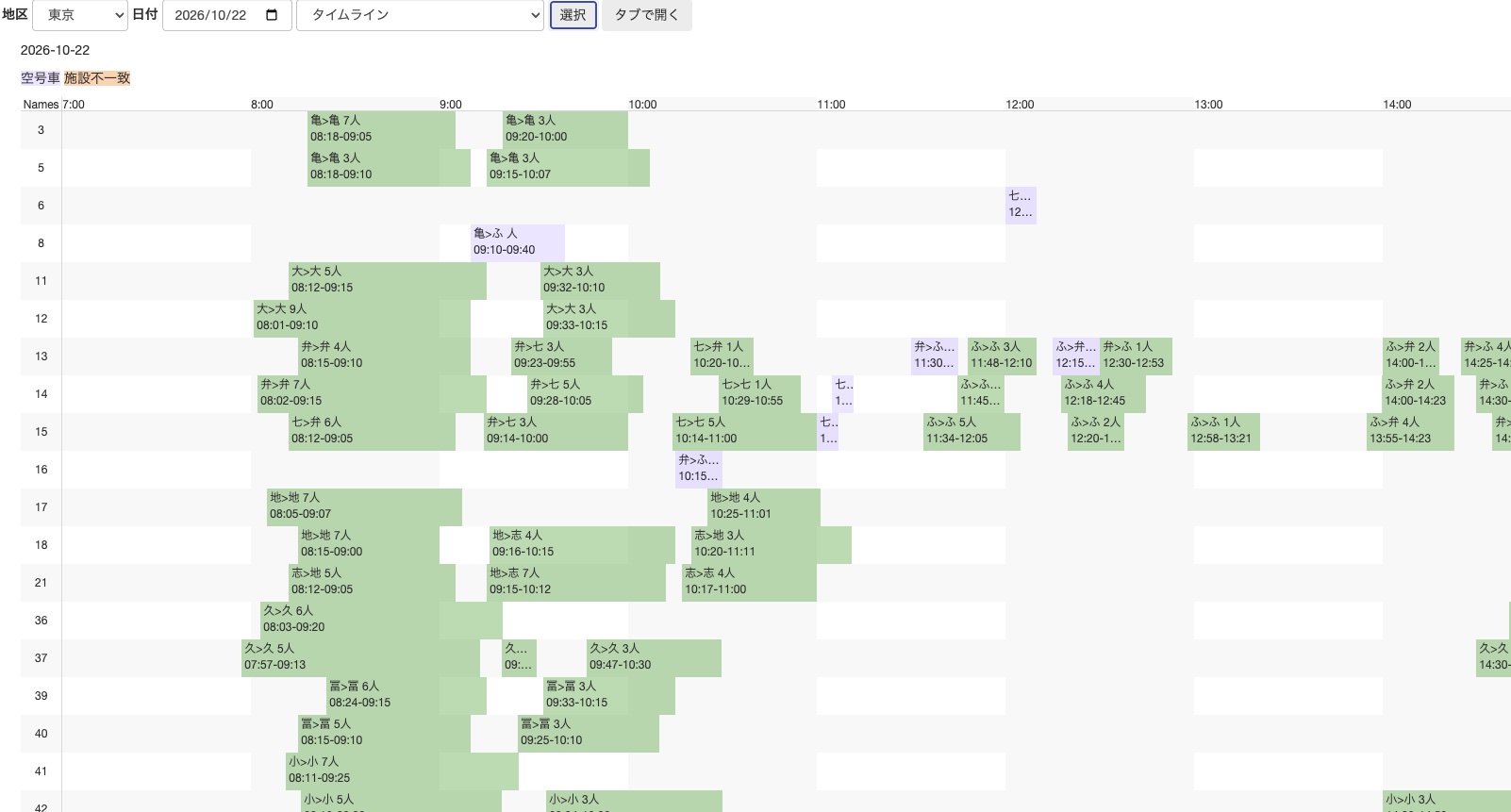Expand the タイムライン view dropdown
This screenshot has height=812, width=1511.
420,15
